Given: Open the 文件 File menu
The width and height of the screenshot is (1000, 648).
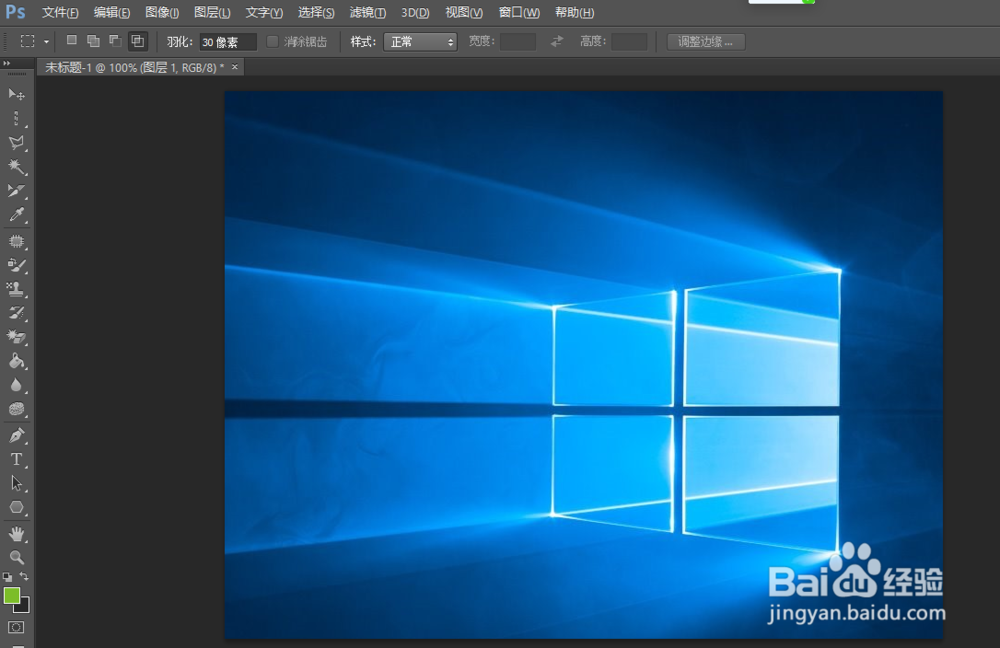Looking at the screenshot, I should click(60, 12).
